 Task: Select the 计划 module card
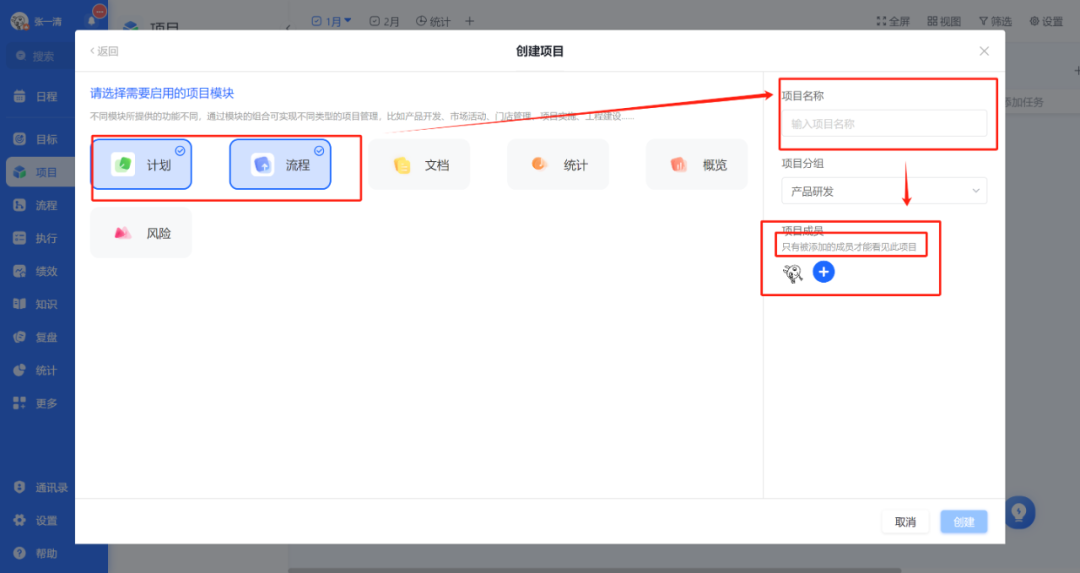[x=141, y=165]
